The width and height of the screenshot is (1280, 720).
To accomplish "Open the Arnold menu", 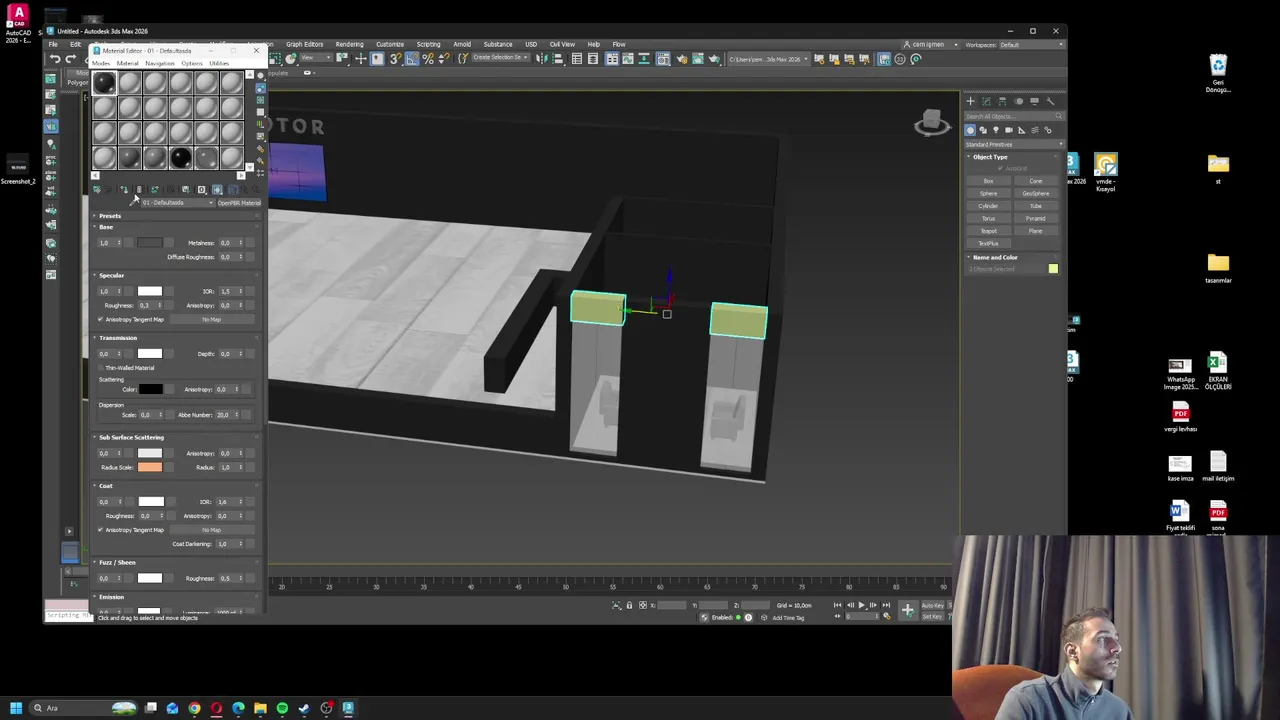I will (462, 45).
